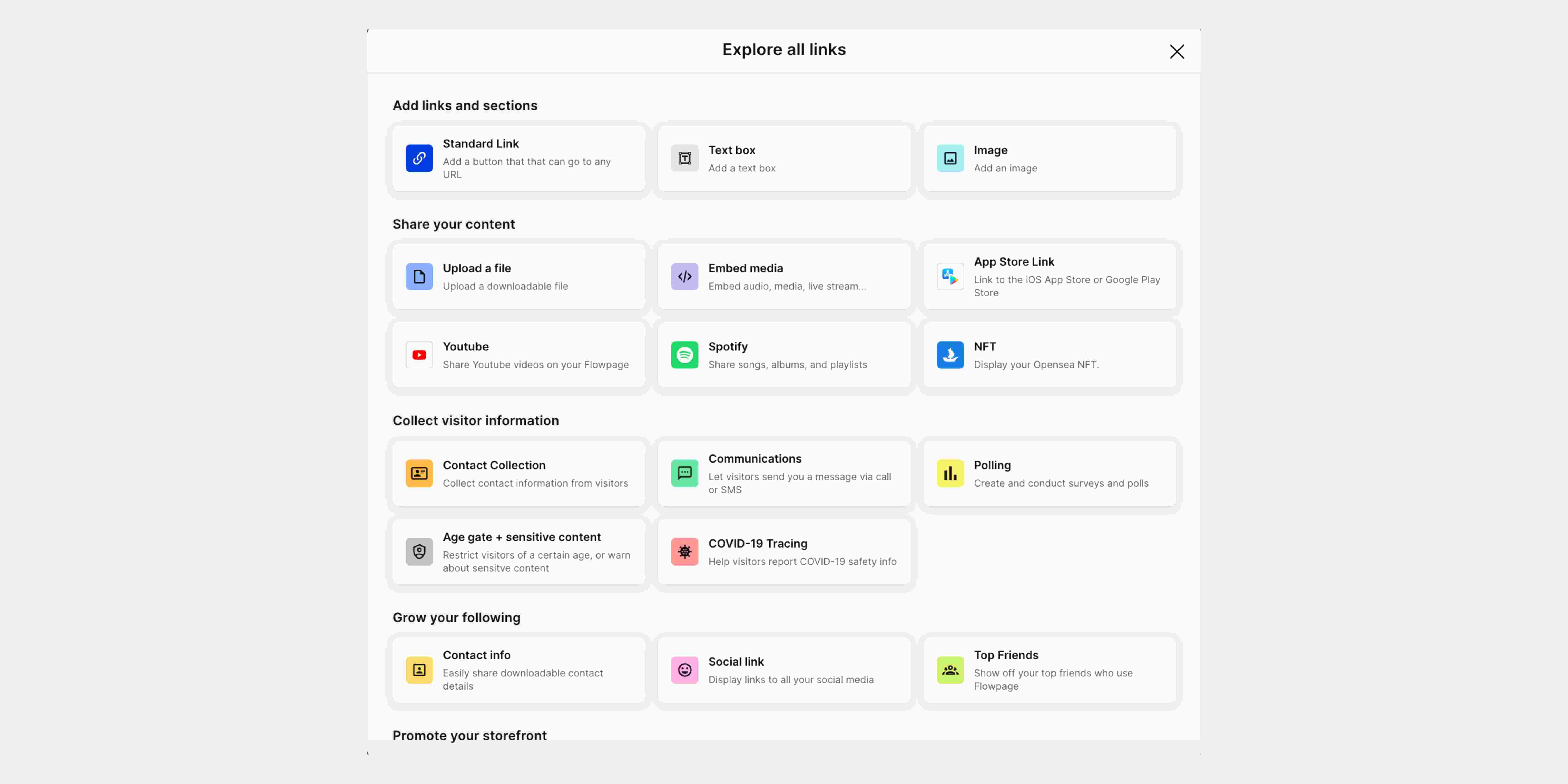
Task: Click the orange Contact Collection icon
Action: (x=419, y=474)
